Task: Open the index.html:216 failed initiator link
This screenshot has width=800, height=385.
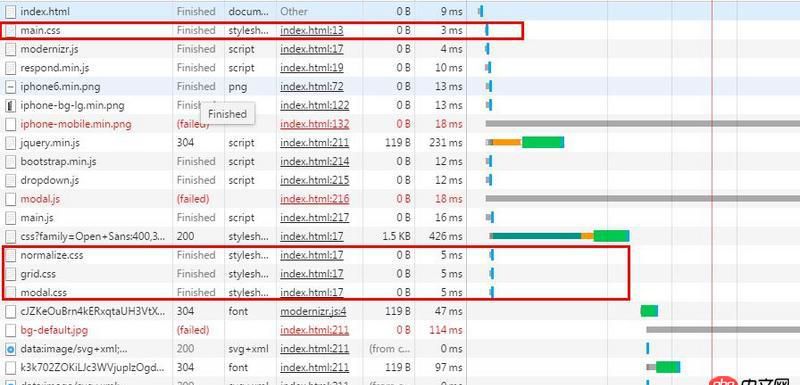Action: pyautogui.click(x=314, y=199)
